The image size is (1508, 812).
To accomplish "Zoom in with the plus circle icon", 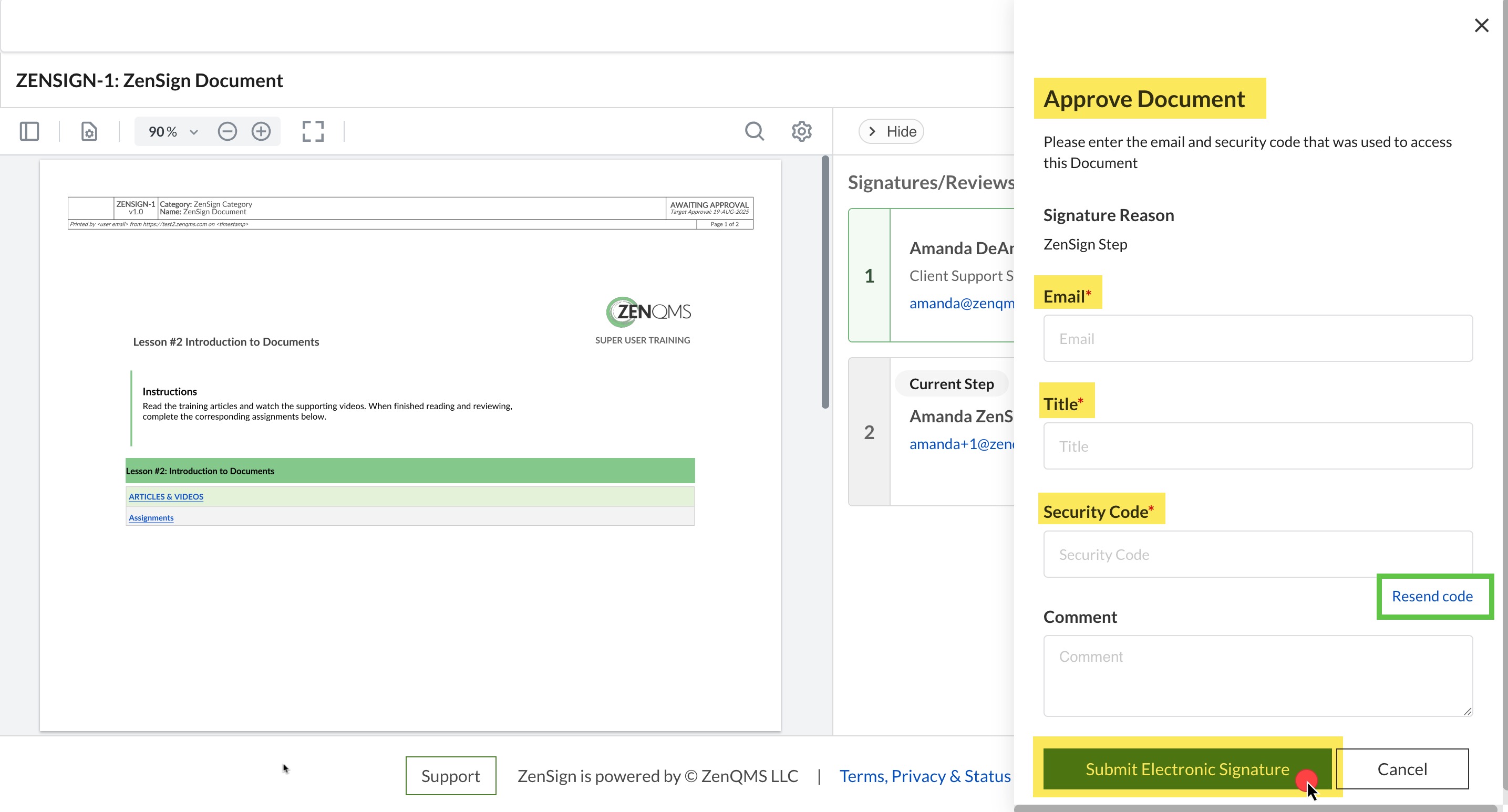I will [261, 131].
